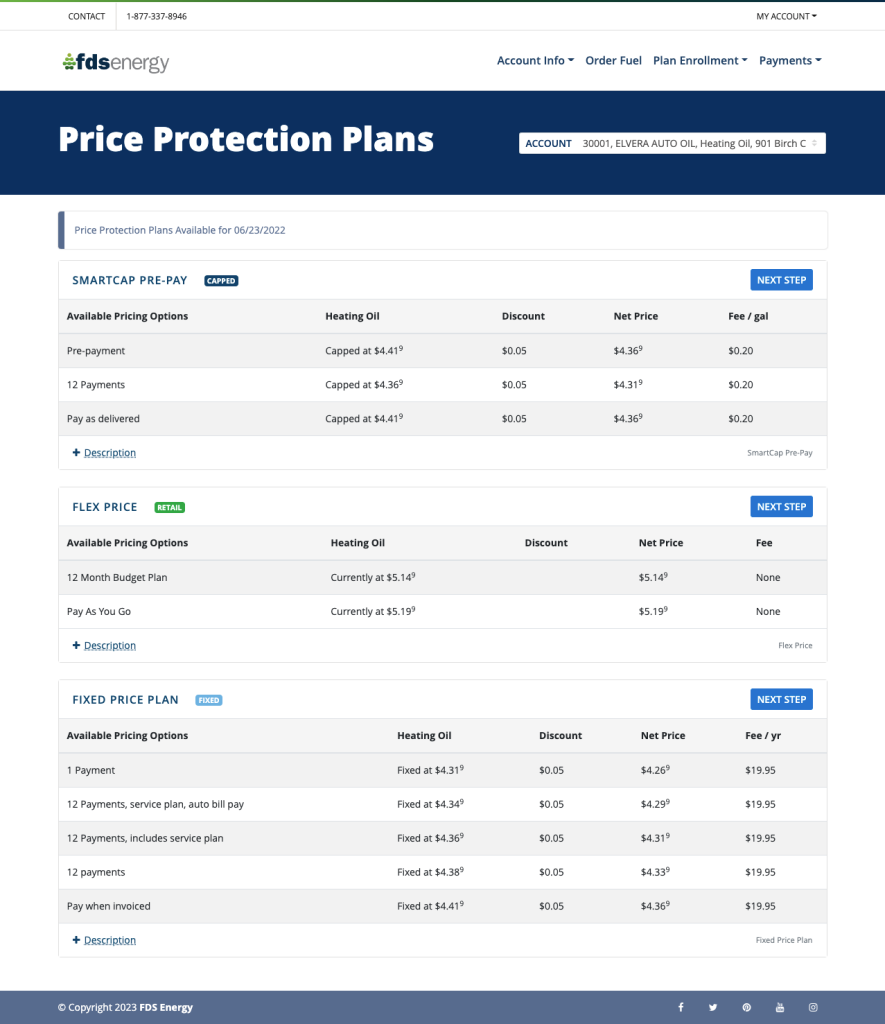Expand the SmartCap Pre-Pay Description

pos(109,453)
